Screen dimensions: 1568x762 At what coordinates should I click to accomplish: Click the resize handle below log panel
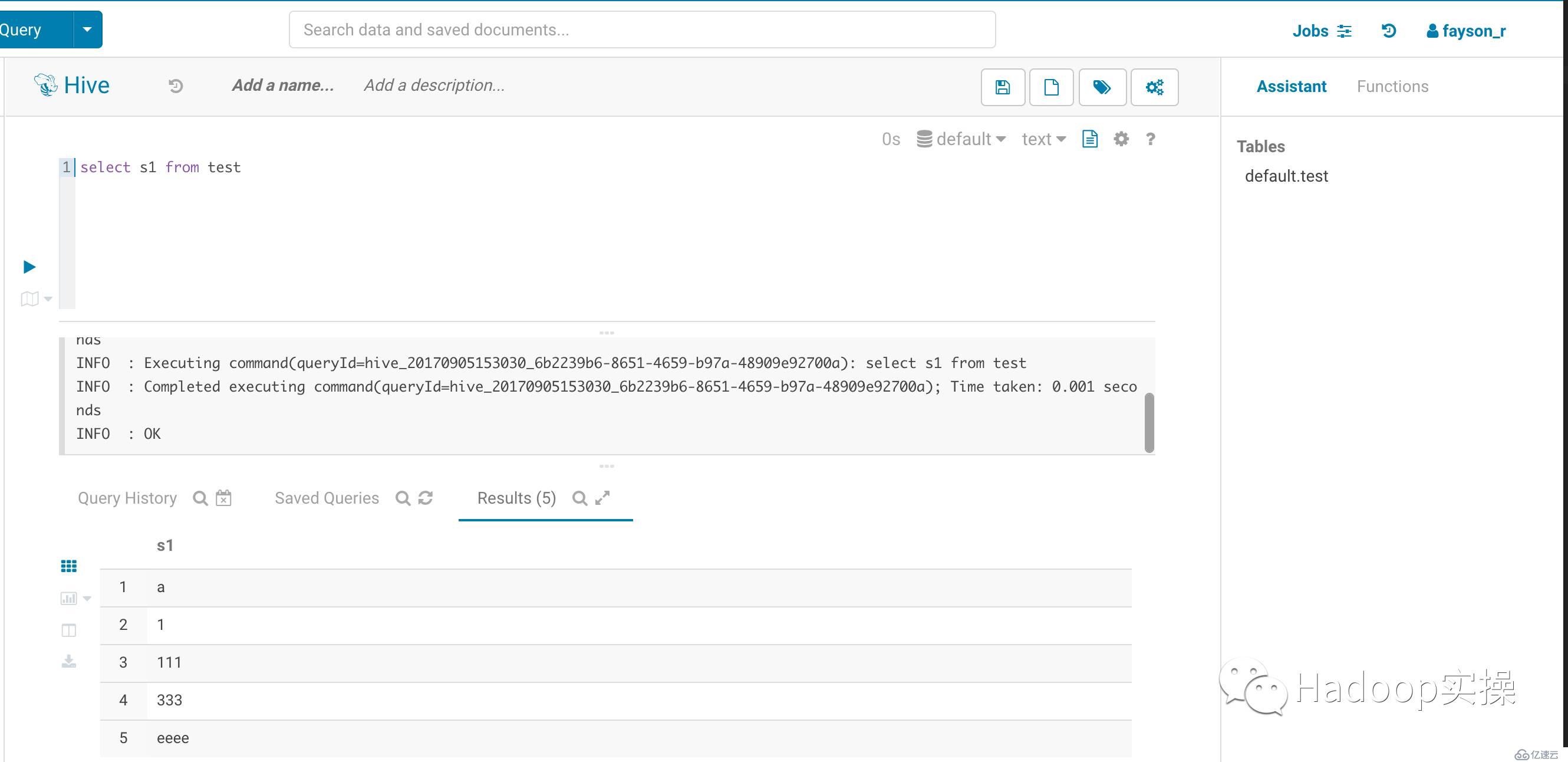point(607,466)
